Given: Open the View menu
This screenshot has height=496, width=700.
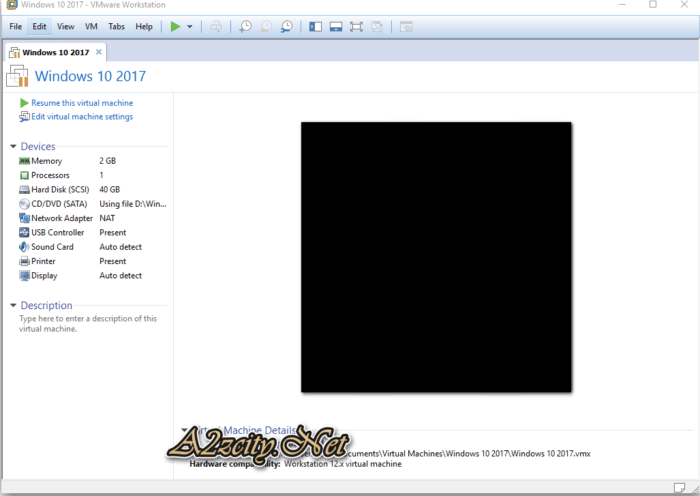Looking at the screenshot, I should point(66,27).
